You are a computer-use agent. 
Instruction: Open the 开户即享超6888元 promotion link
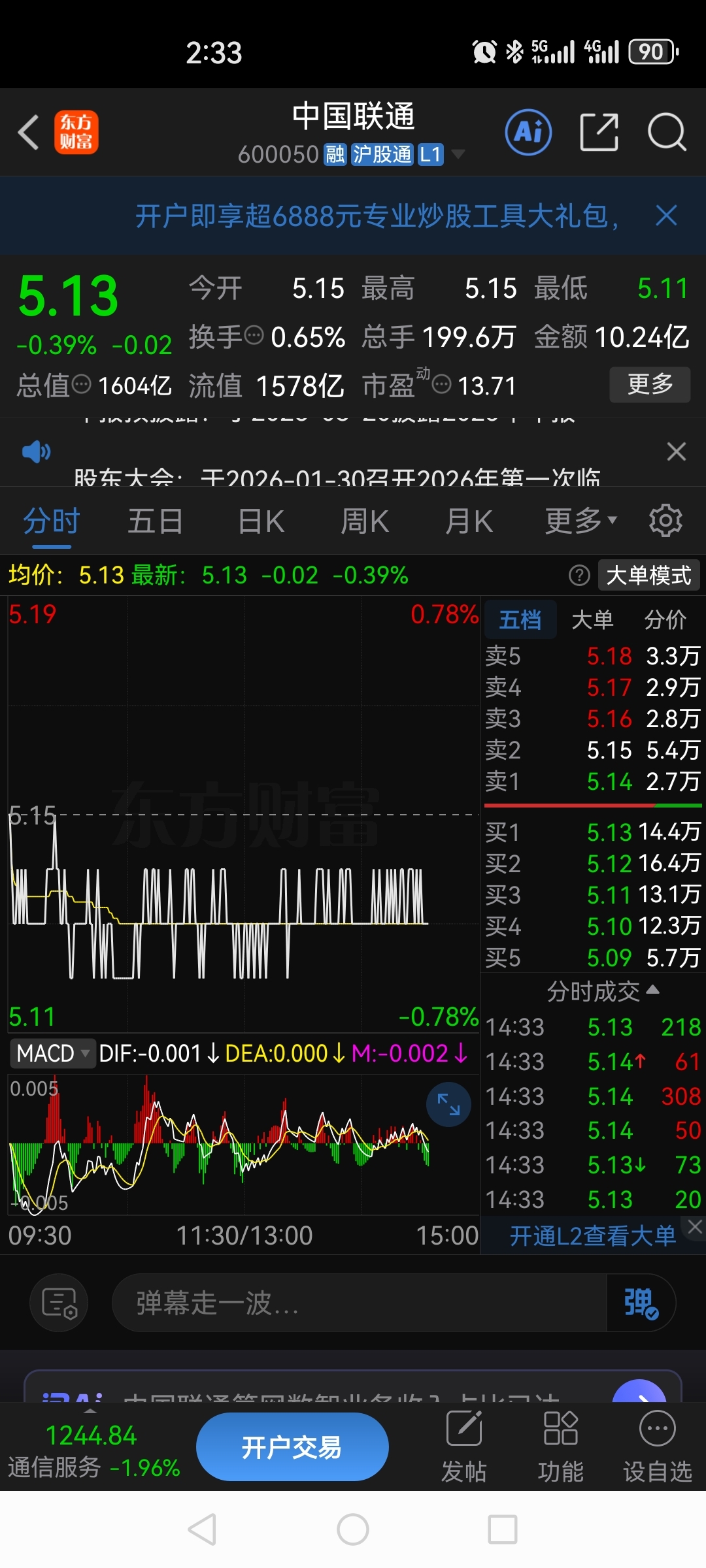(x=377, y=216)
